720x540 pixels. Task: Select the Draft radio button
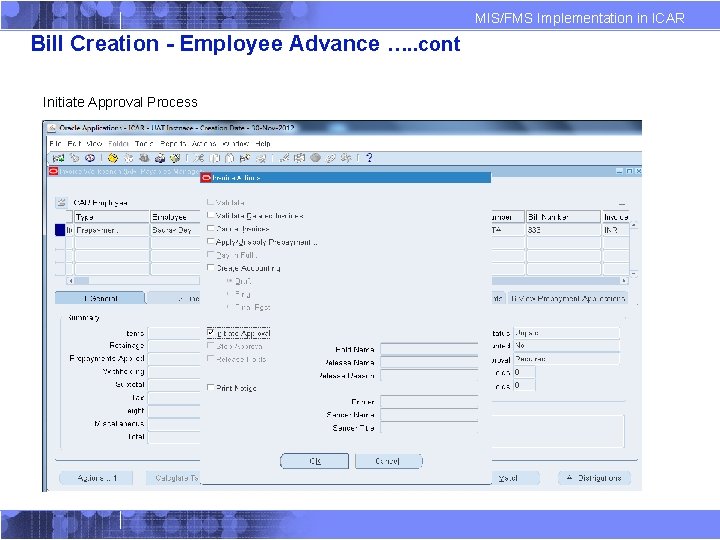tap(230, 281)
